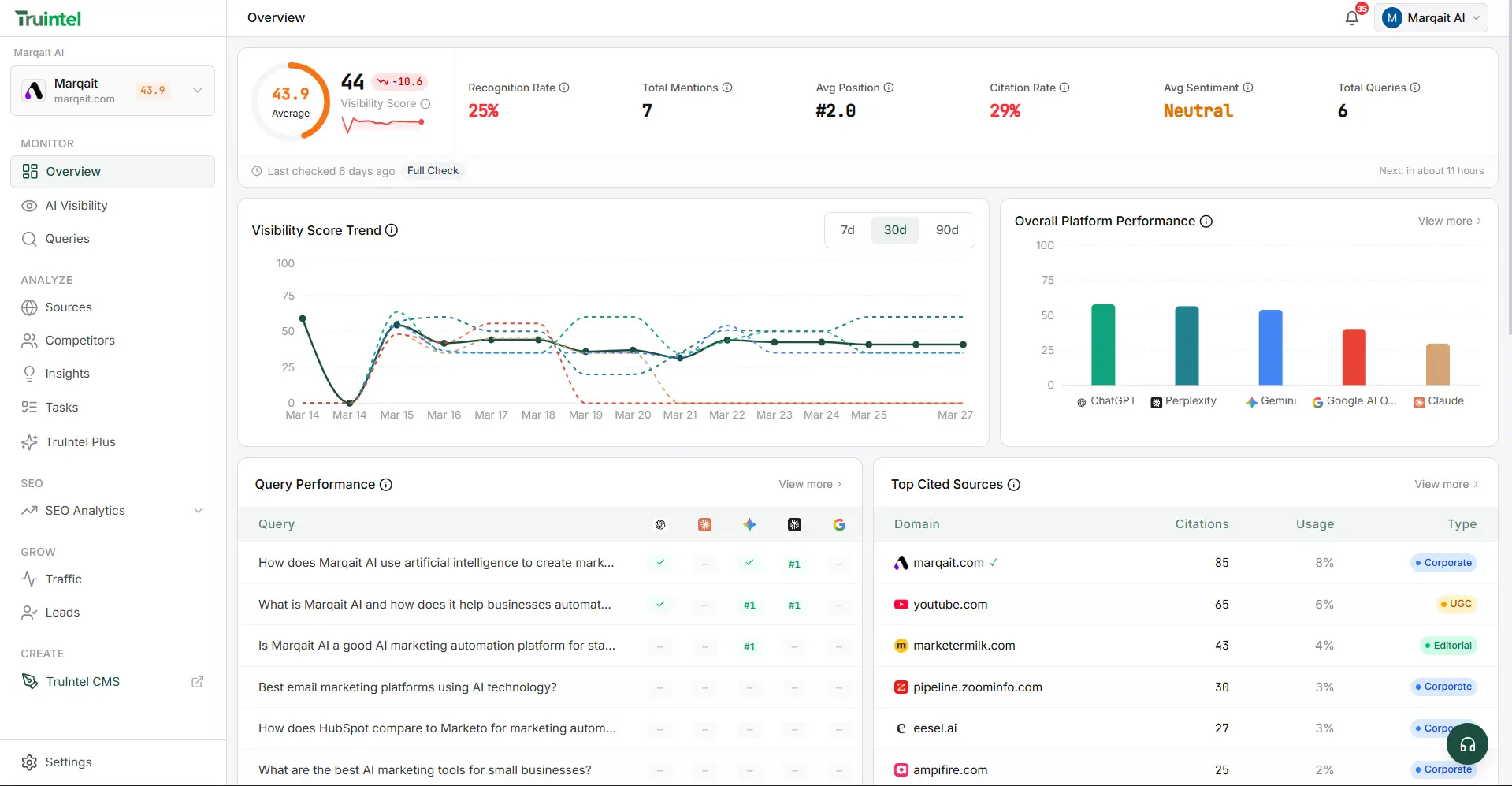Open the Competitors page from sidebar
This screenshot has width=1512, height=786.
pos(80,341)
